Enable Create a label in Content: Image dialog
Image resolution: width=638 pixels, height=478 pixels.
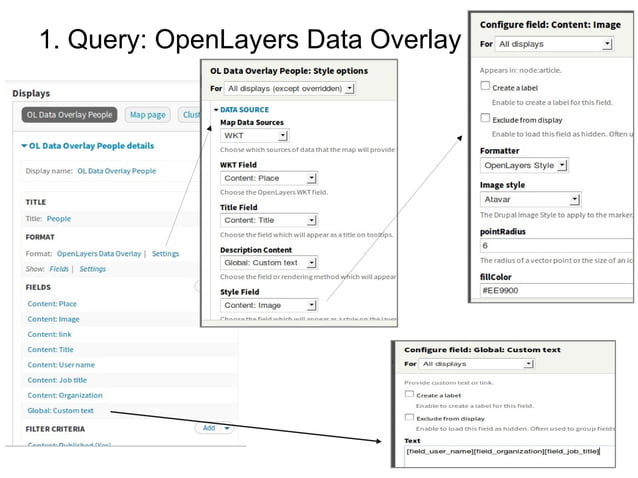[485, 86]
